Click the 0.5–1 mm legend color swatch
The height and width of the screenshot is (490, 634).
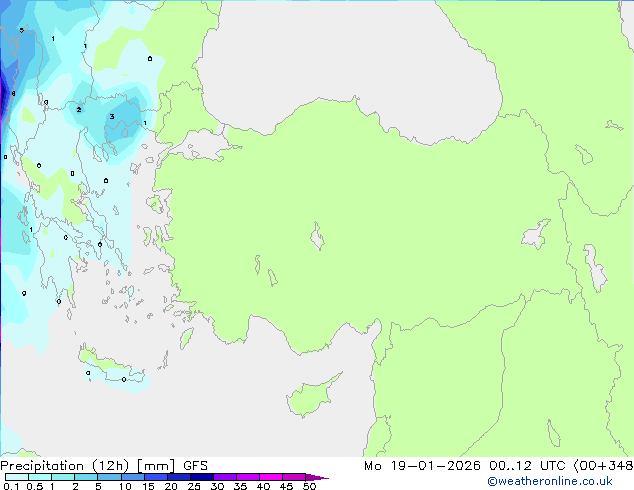coord(40,477)
